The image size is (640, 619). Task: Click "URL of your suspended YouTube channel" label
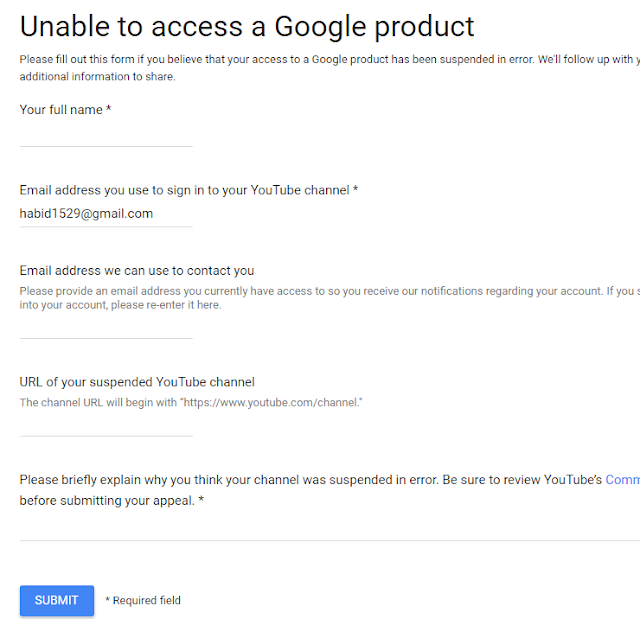tap(137, 382)
